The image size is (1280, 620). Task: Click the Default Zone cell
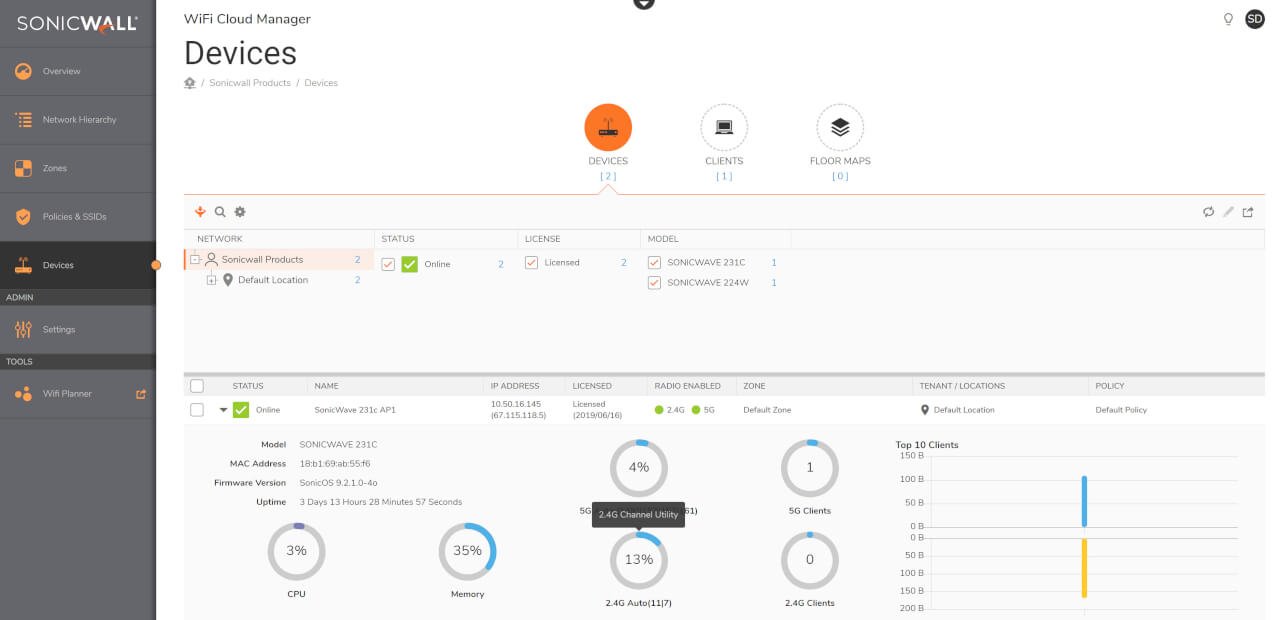click(767, 410)
